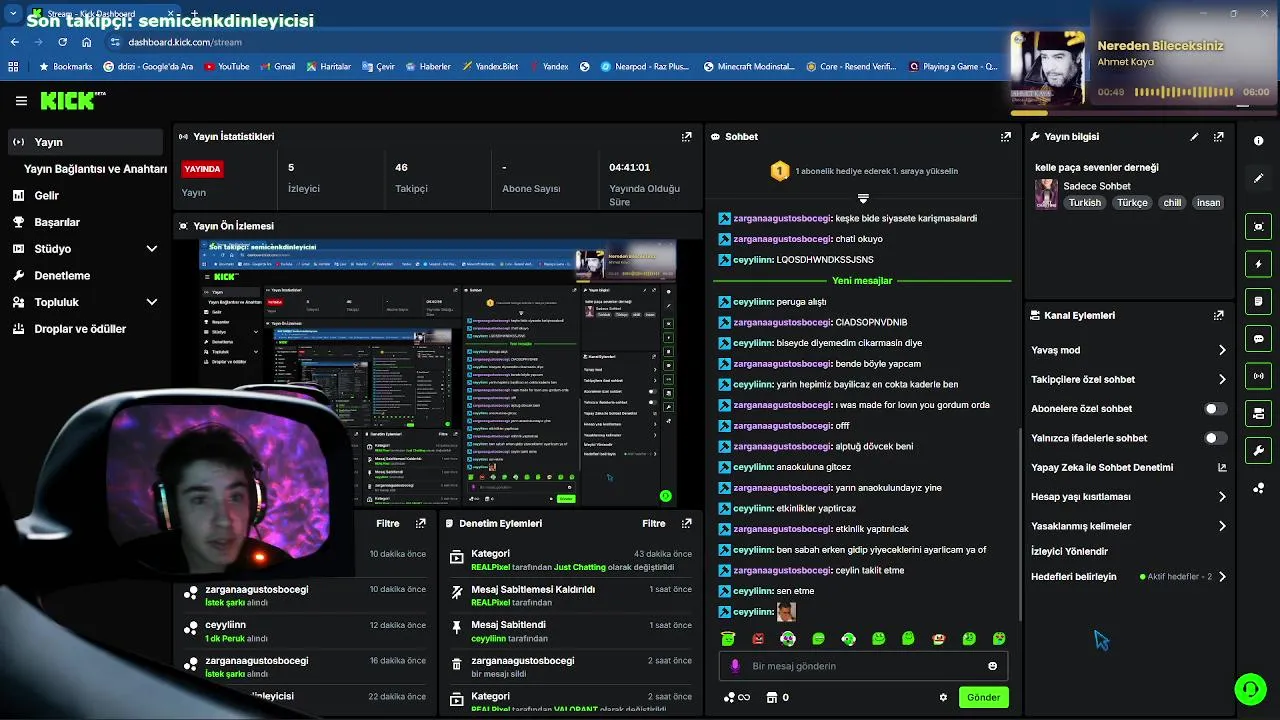Viewport: 1280px width, 720px height.
Task: Toggle the broadcast signal widget in the right sidebar
Action: coord(1259,376)
